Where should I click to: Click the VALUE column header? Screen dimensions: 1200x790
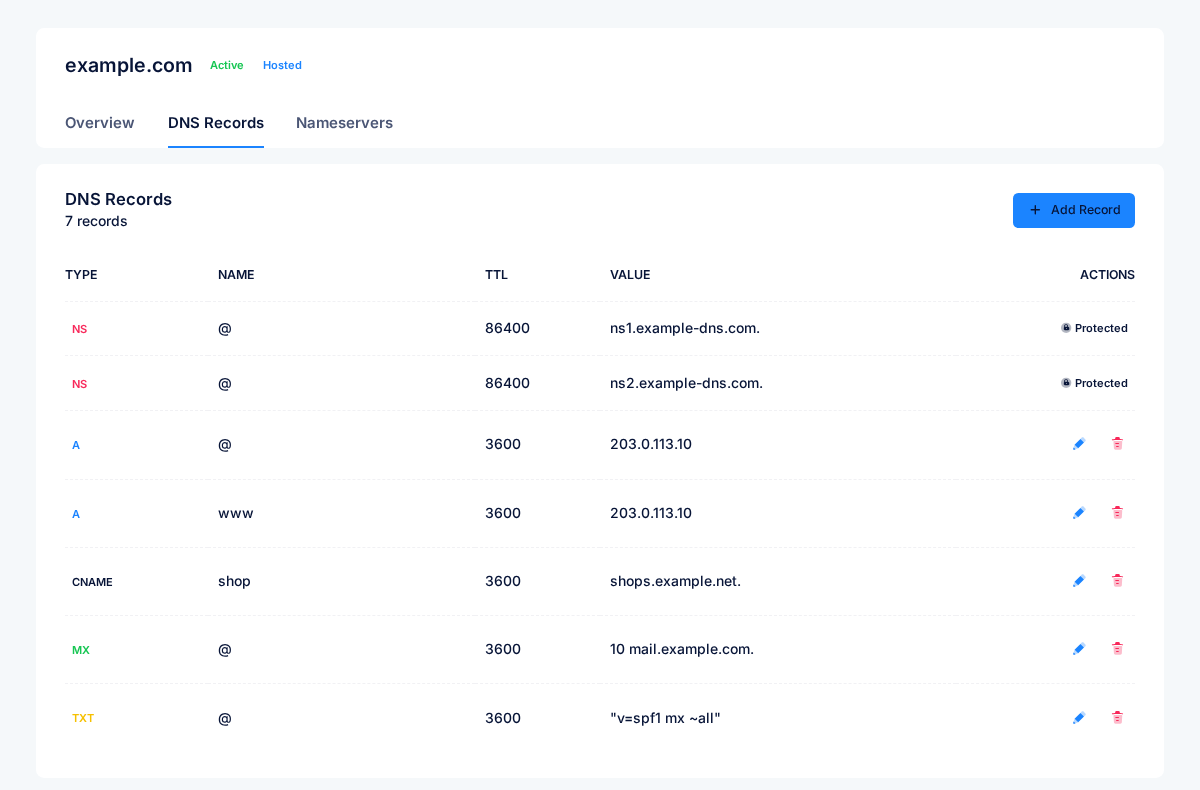[x=630, y=275]
